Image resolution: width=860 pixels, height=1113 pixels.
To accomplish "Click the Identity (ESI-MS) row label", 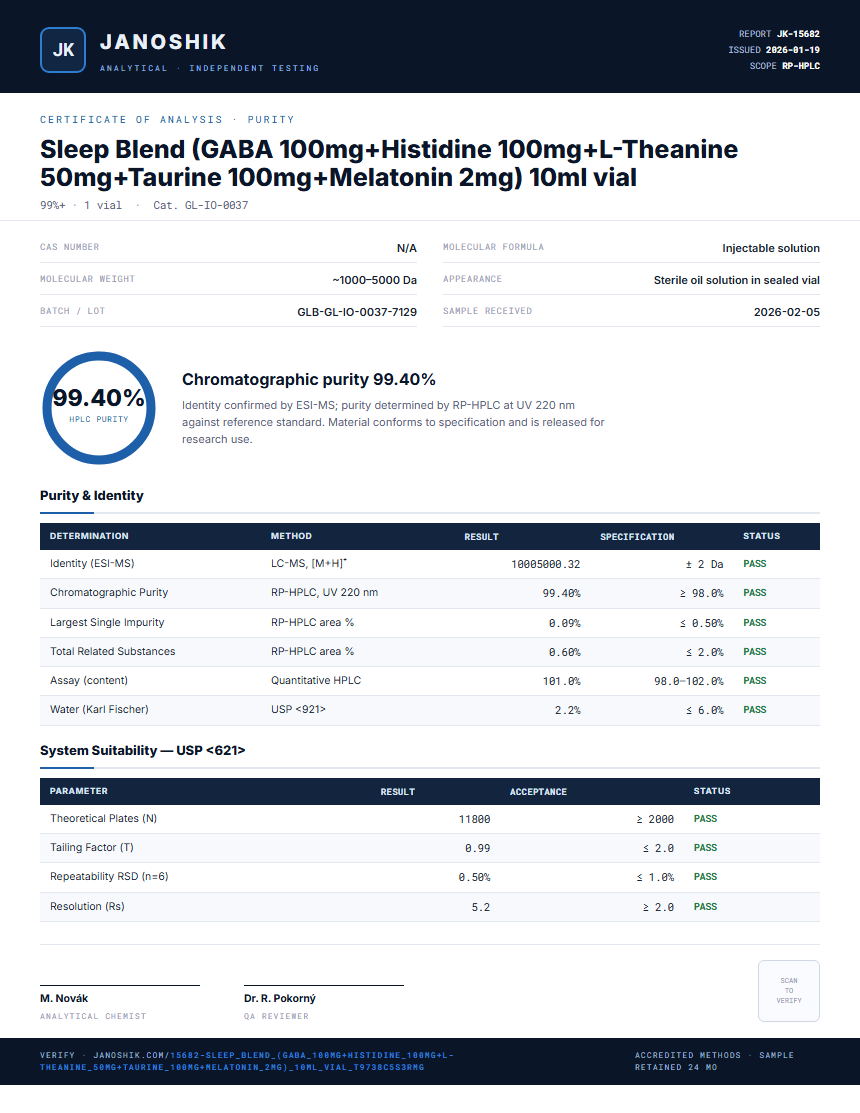I will pyautogui.click(x=92, y=564).
